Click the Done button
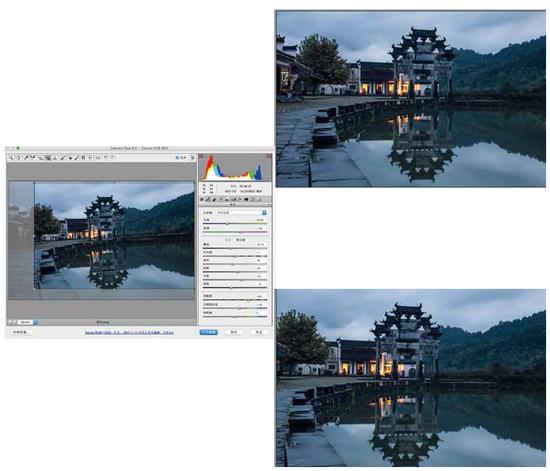Screen dimensions: 550x471 (x=259, y=332)
